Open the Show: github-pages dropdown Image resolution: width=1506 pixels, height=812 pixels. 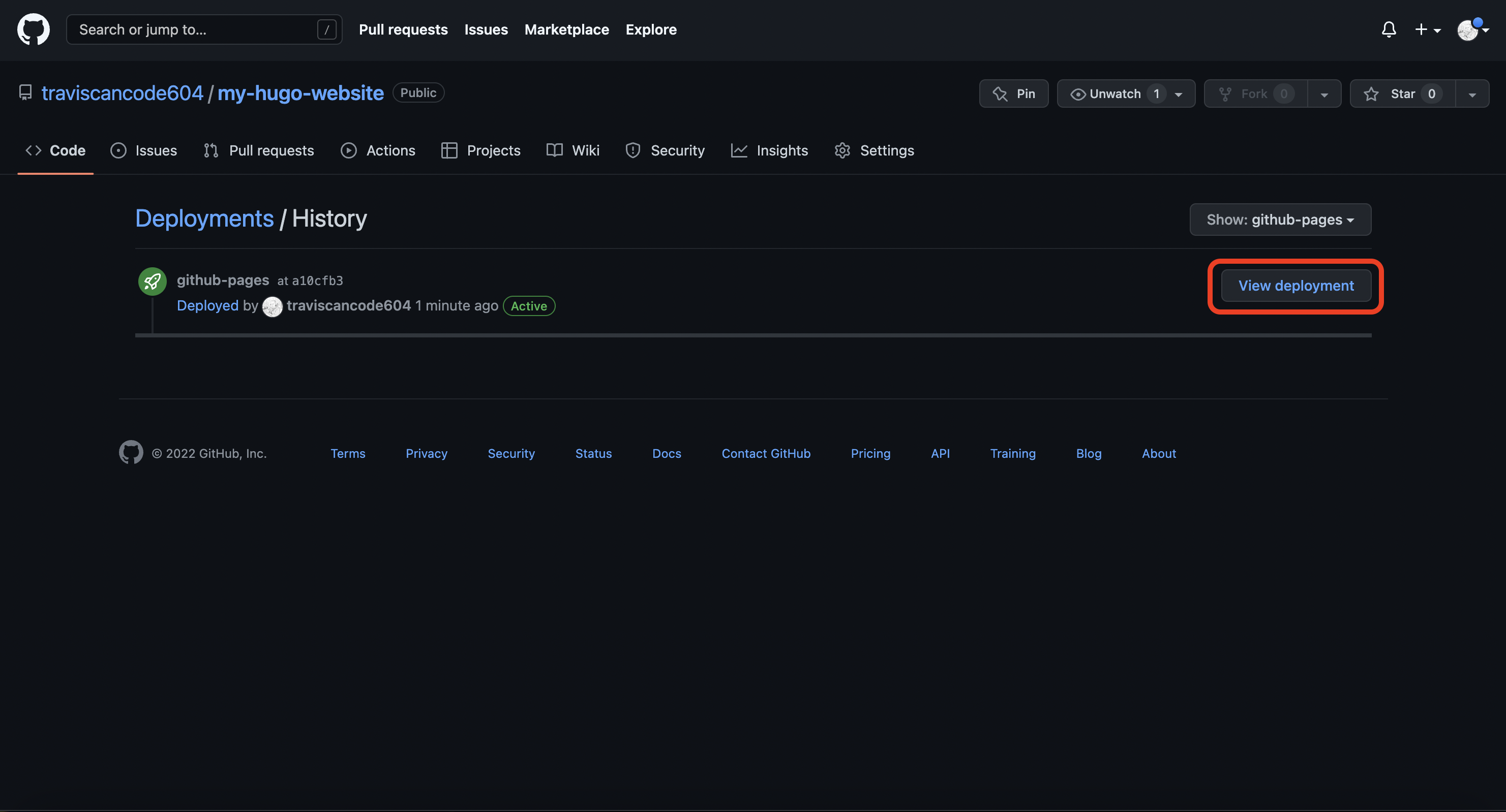pyautogui.click(x=1280, y=220)
